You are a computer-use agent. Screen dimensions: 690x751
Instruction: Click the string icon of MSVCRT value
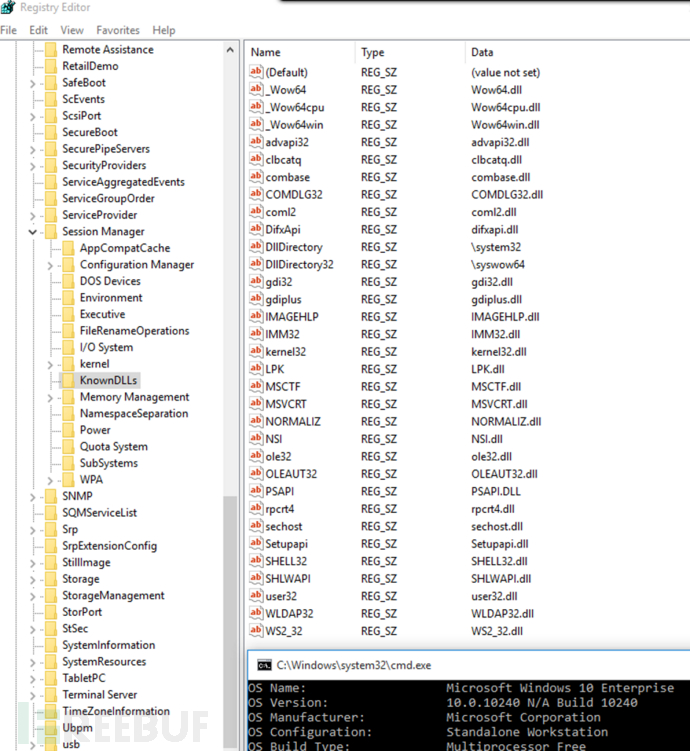(x=256, y=404)
